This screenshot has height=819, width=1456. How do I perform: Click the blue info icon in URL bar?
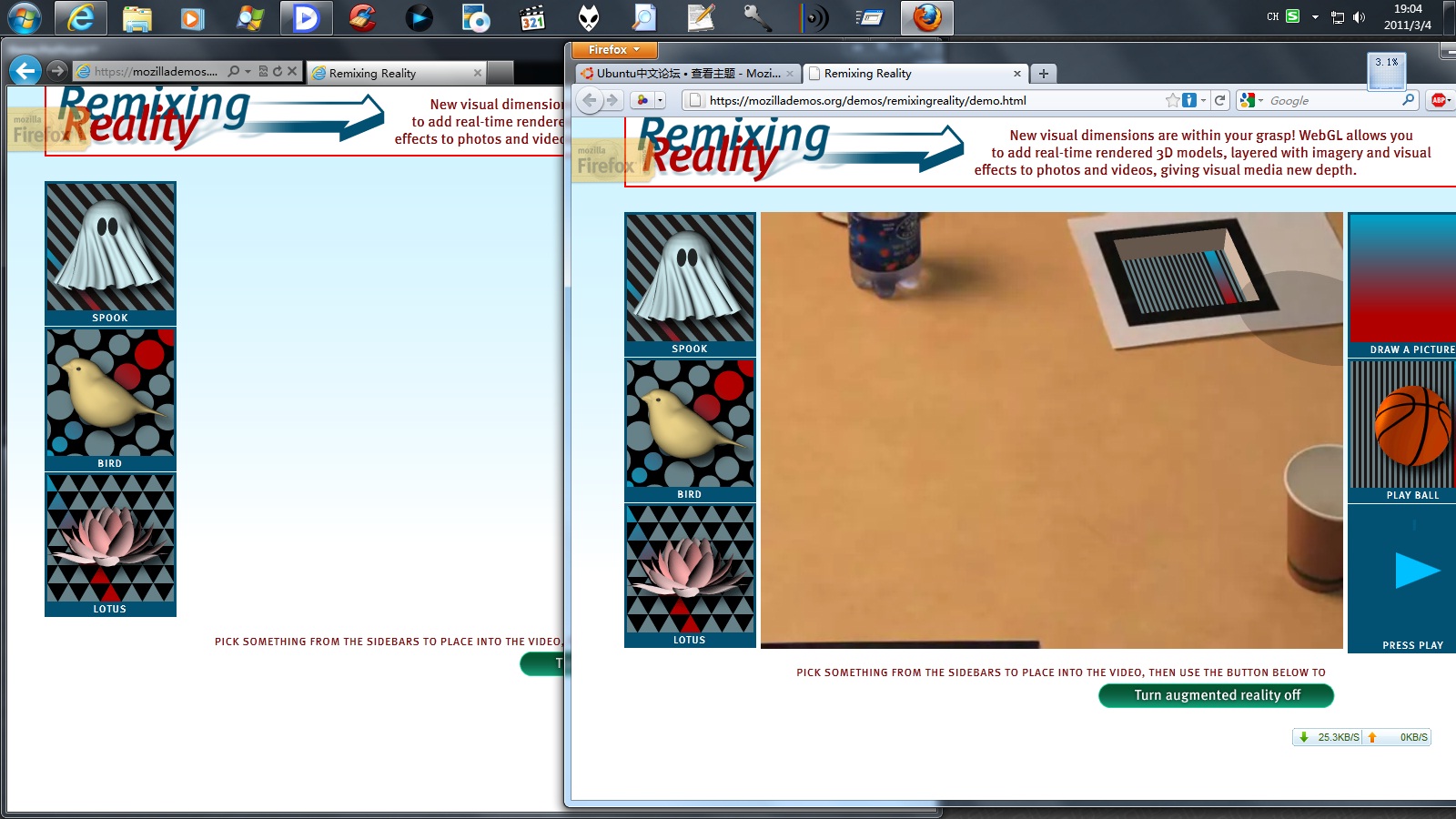pyautogui.click(x=1189, y=100)
